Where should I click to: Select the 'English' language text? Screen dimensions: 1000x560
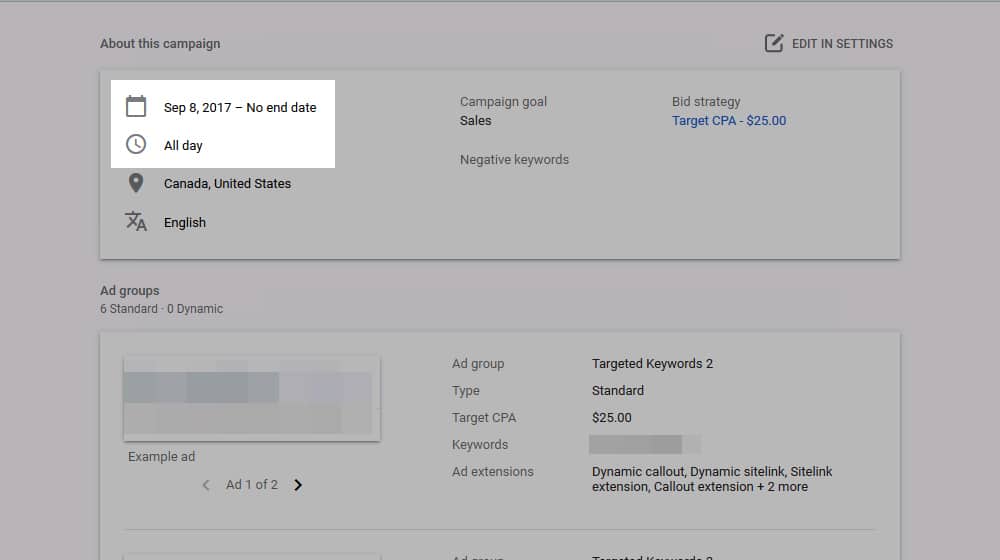[x=185, y=223]
